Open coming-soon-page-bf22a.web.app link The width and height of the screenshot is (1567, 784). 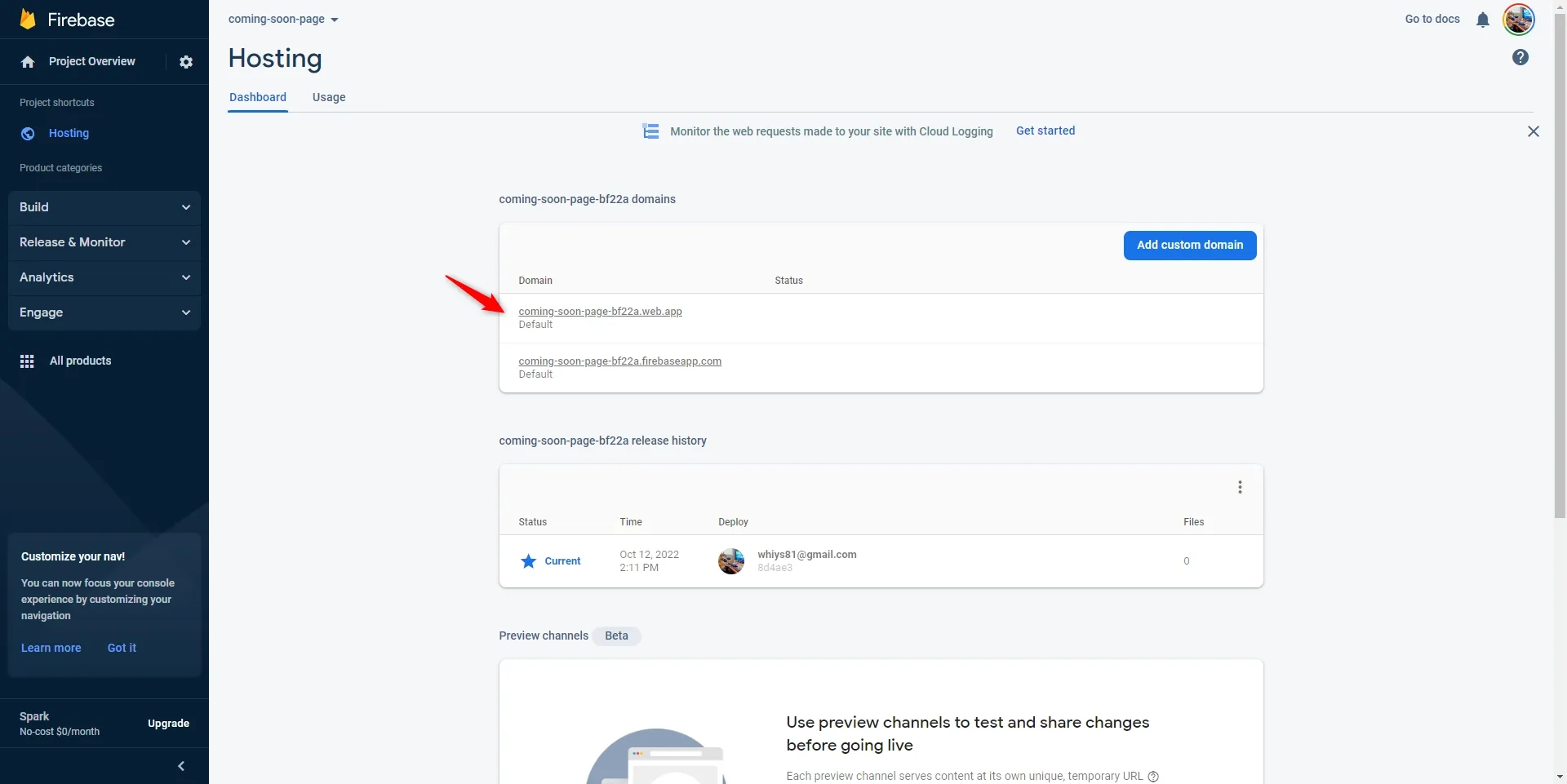[x=600, y=312]
